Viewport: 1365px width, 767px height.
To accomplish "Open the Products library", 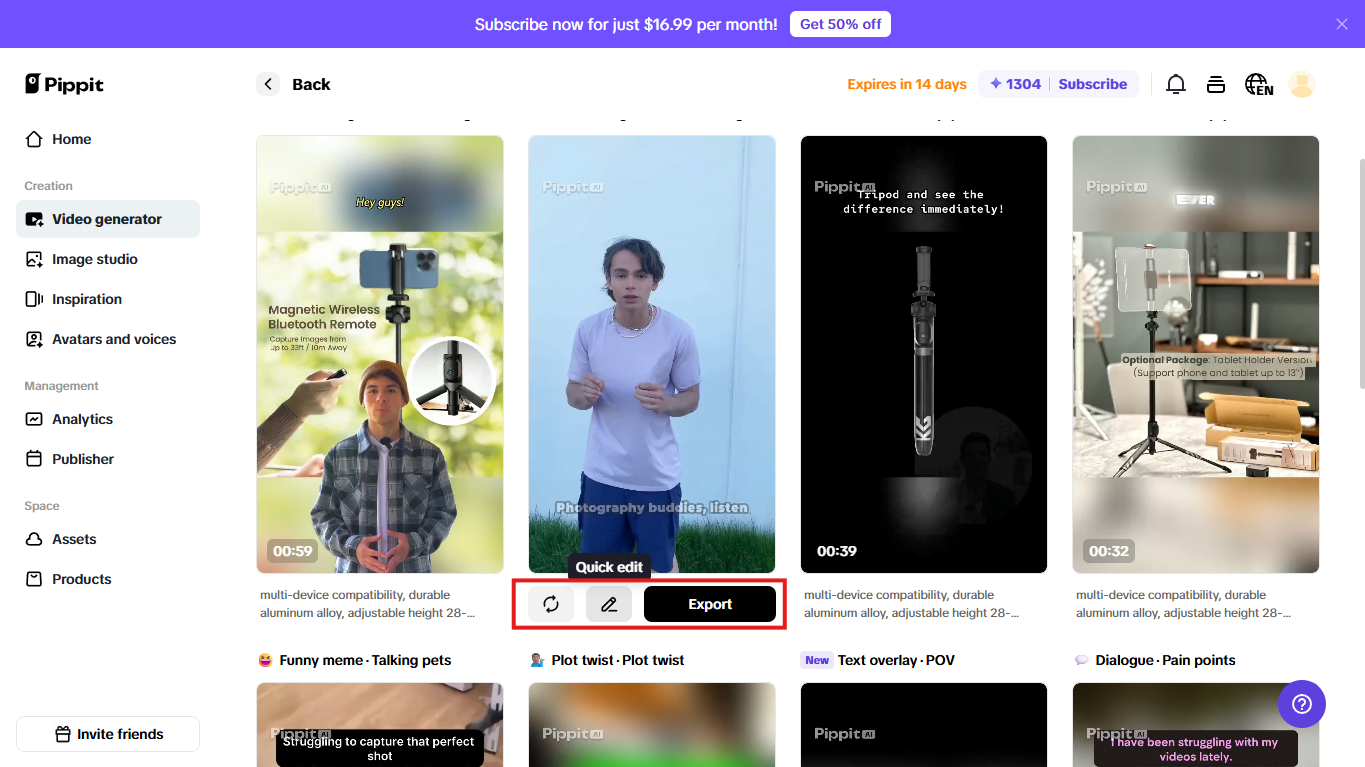I will (79, 579).
